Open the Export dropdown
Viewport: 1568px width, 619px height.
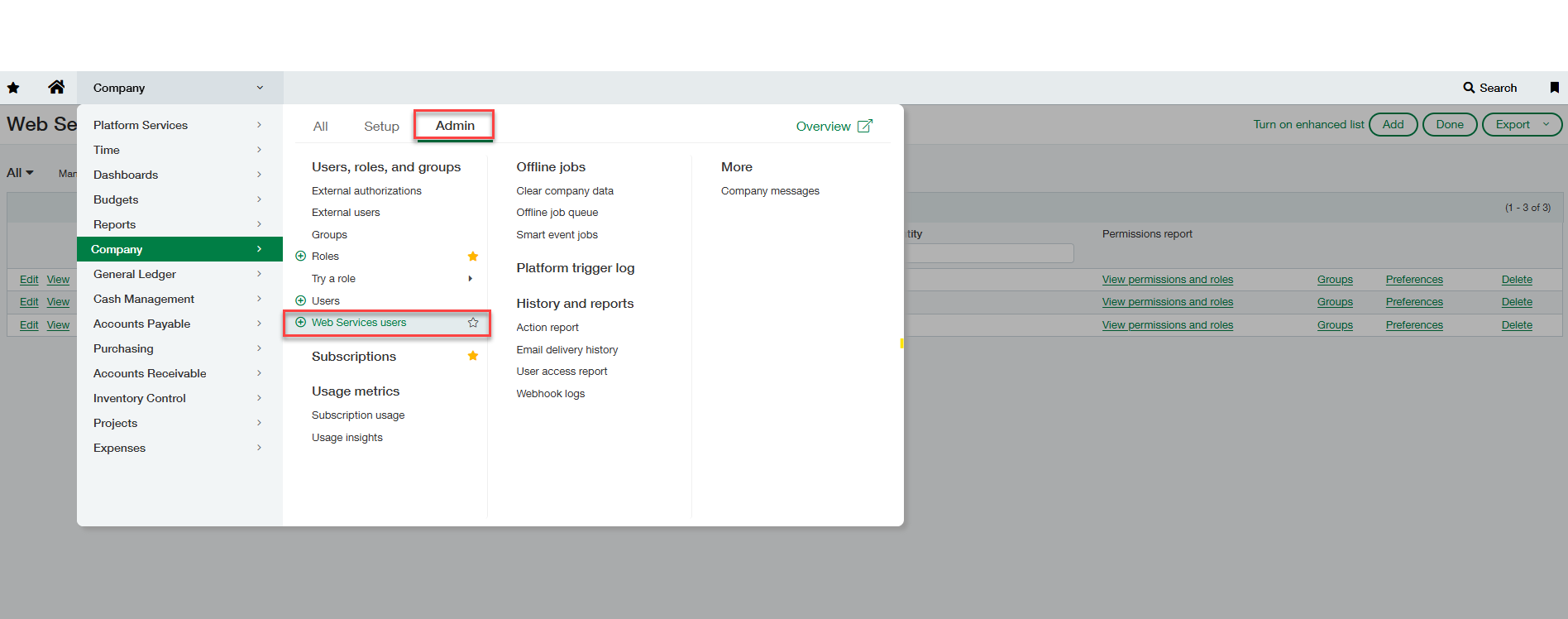[x=1522, y=124]
